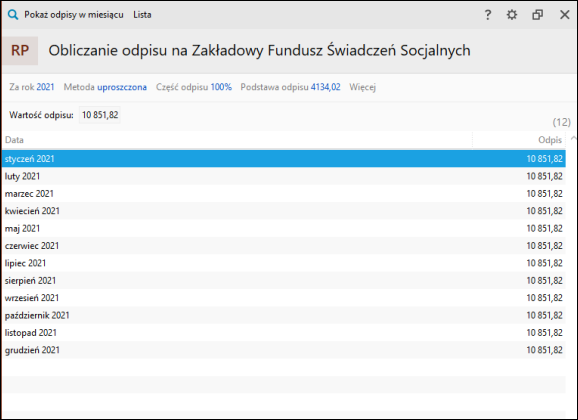
Task: Click scrollbar up arrow beside header
Action: [x=573, y=138]
